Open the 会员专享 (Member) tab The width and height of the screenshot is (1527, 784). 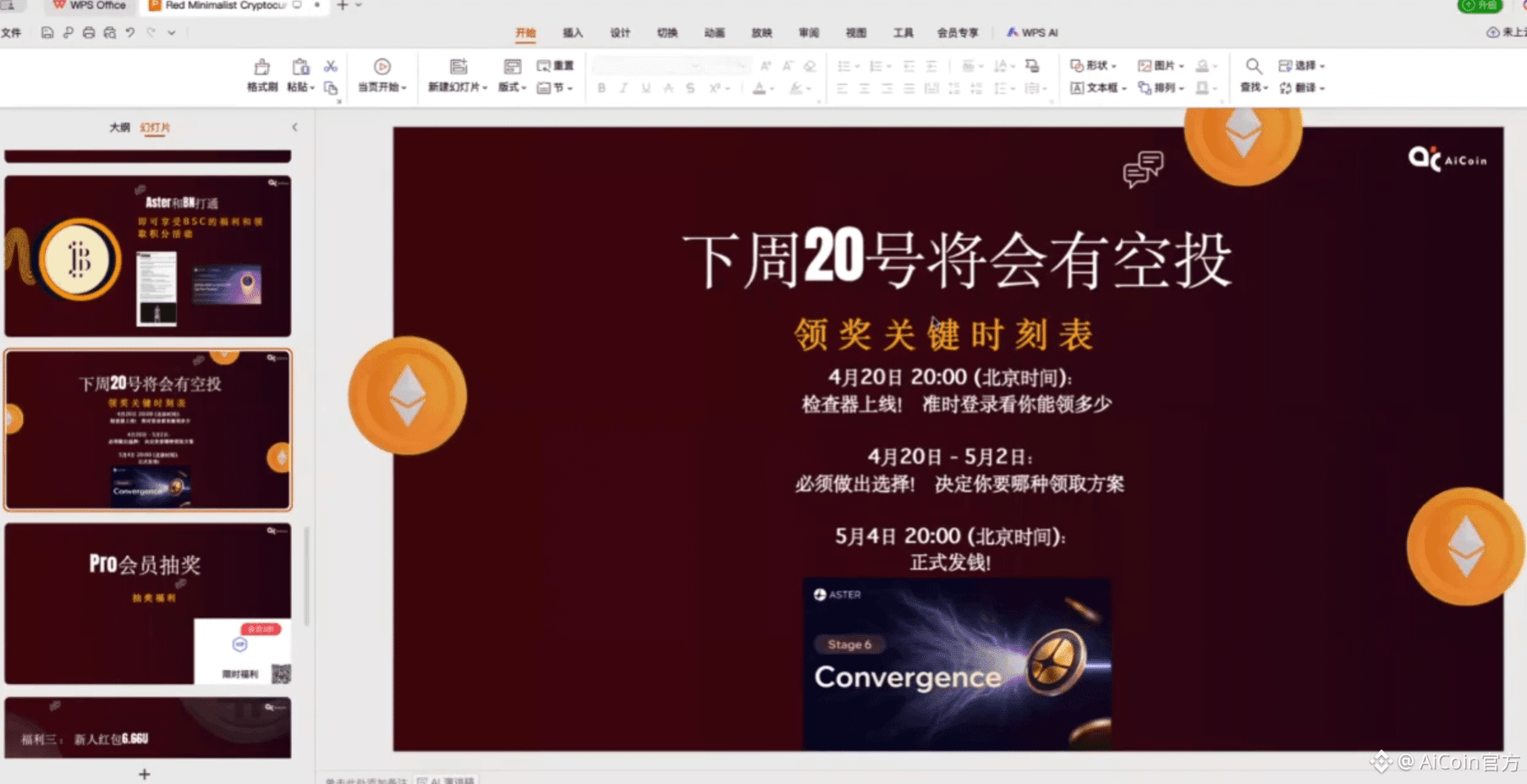point(958,32)
